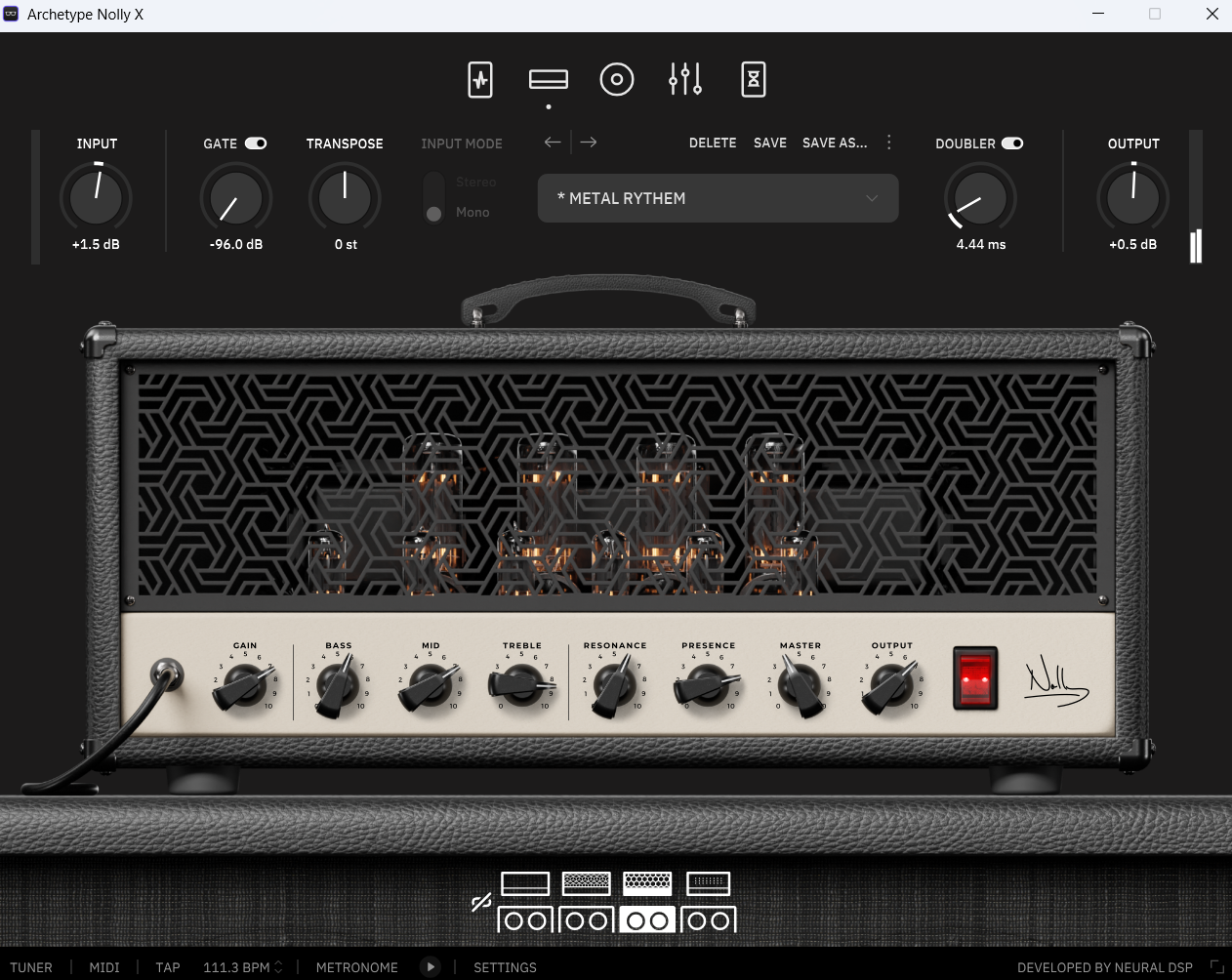Go to previous preset arrow

[553, 143]
